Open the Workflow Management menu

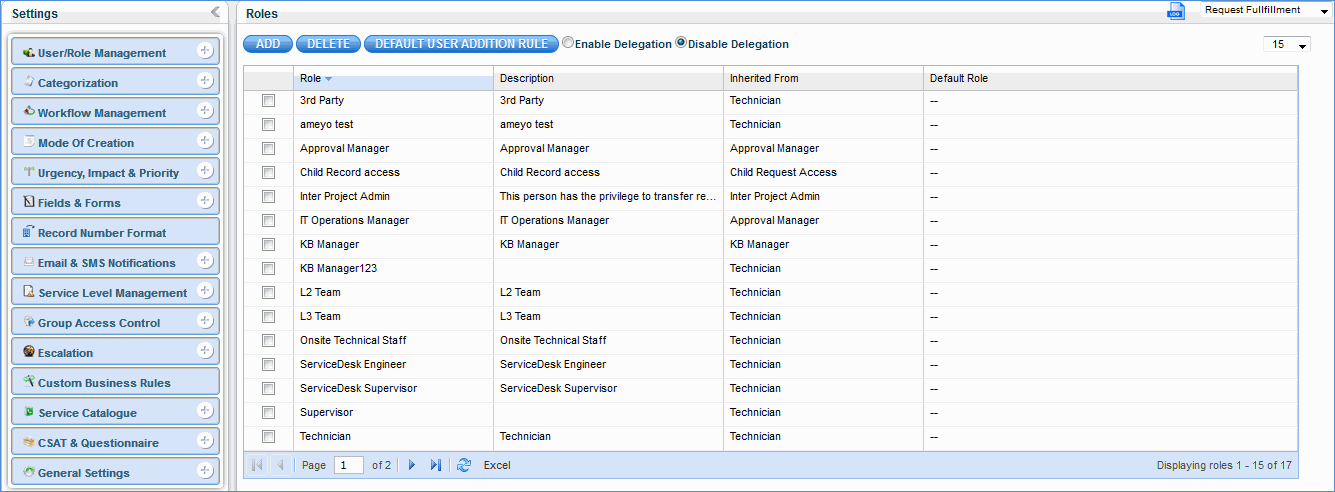[101, 113]
